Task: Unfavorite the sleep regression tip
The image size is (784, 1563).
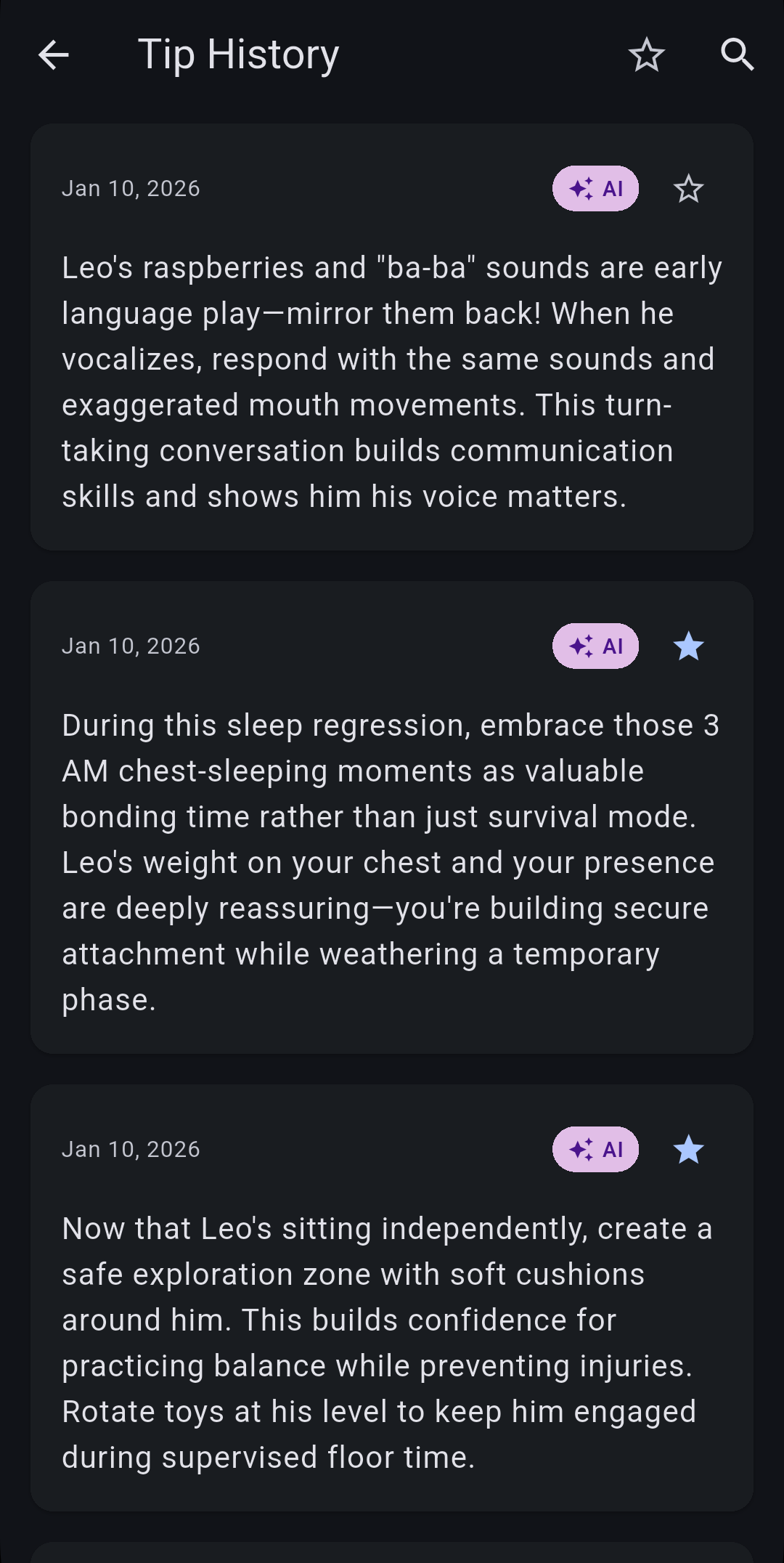Action: 688,646
